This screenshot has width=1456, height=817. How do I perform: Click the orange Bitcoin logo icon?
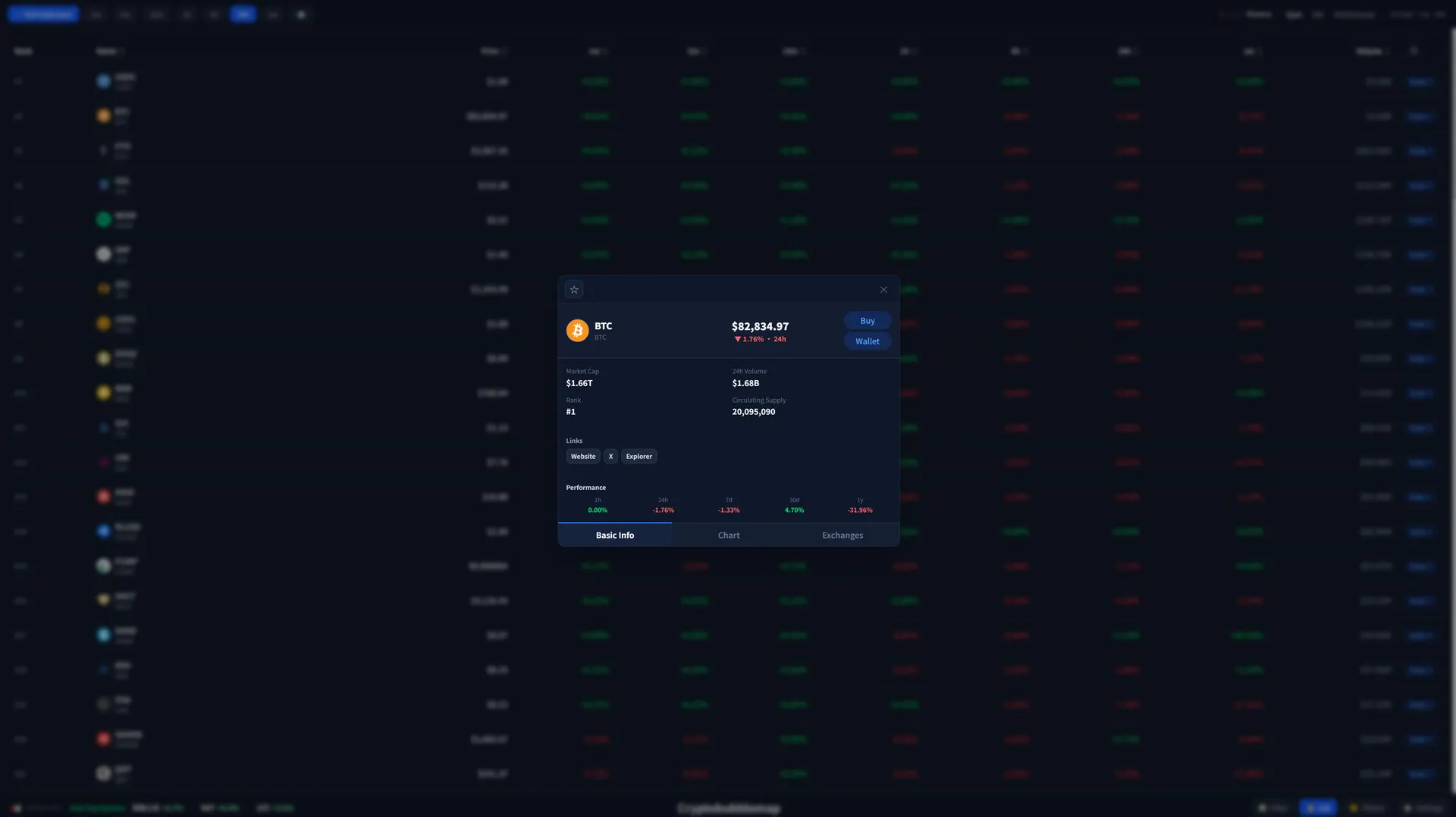tap(578, 331)
